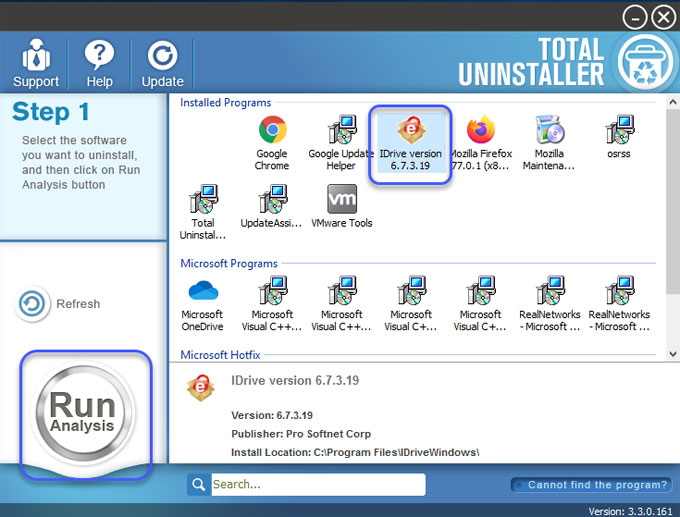Select the first RealNetworks - Microsoft icon
The height and width of the screenshot is (517, 680).
[x=549, y=304]
